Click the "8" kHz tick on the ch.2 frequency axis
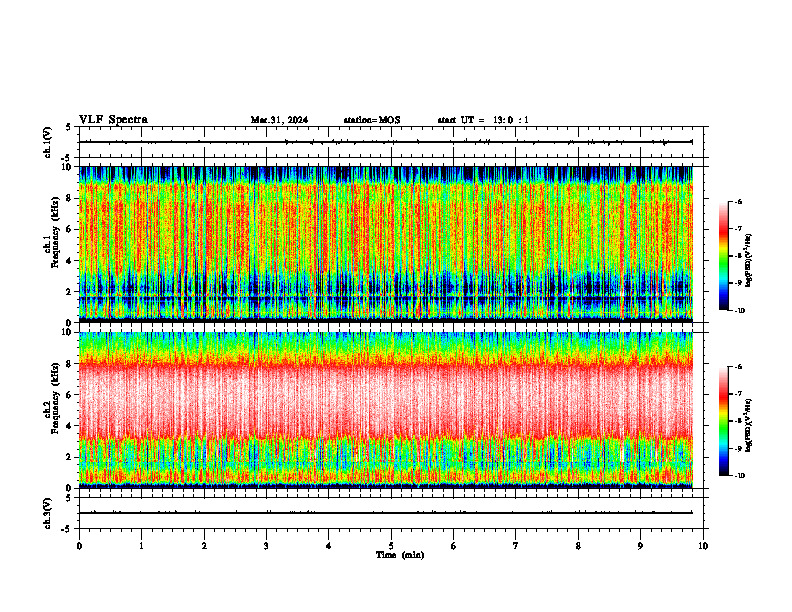 (x=69, y=364)
